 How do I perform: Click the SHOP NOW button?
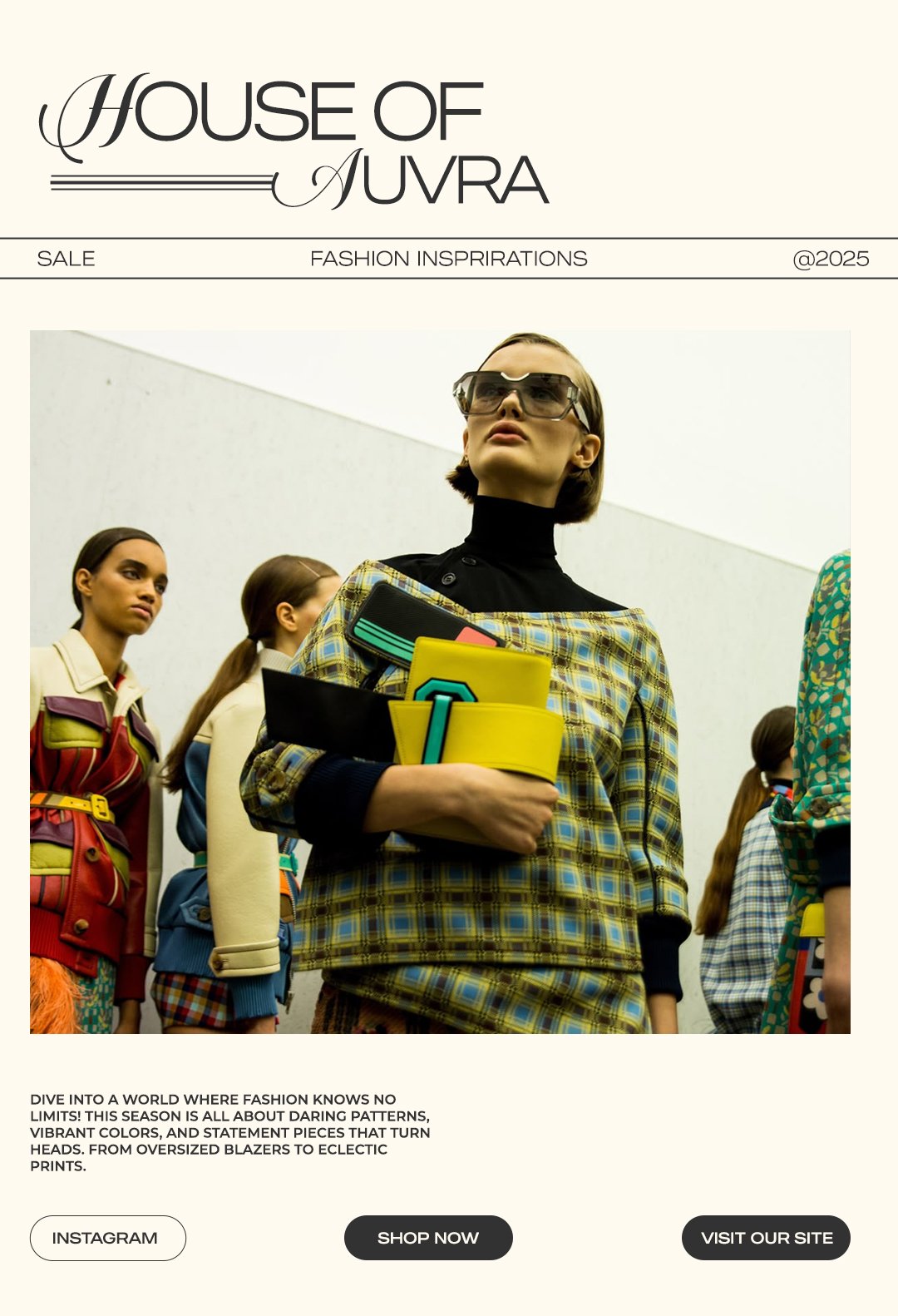click(x=428, y=1238)
